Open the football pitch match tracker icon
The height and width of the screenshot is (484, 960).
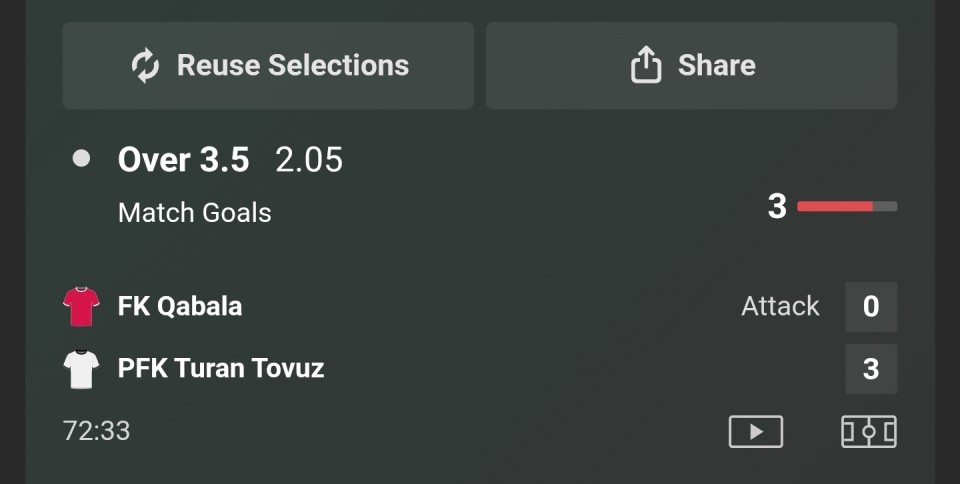pyautogui.click(x=868, y=432)
